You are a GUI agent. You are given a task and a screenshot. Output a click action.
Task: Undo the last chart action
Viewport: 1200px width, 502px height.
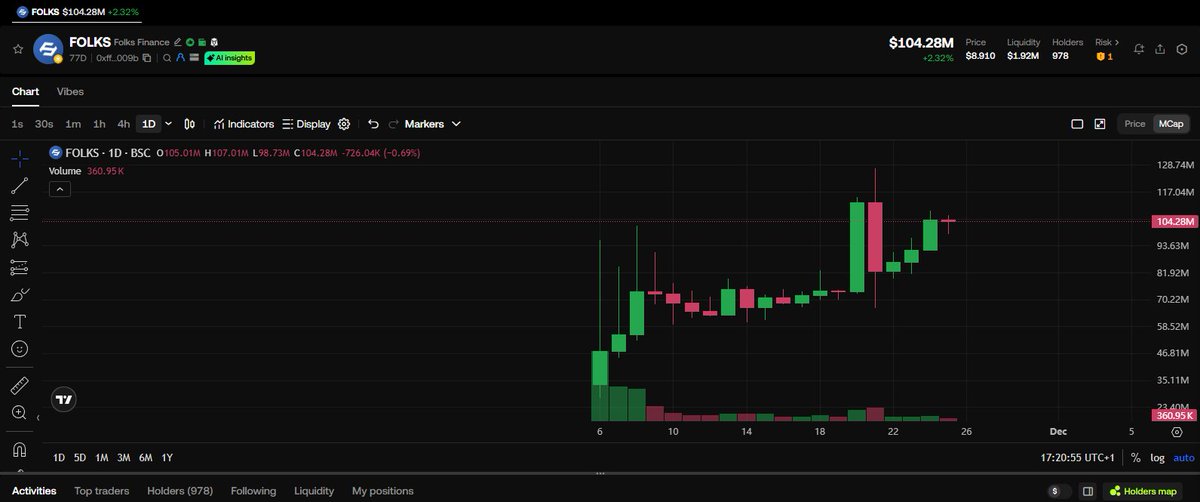tap(373, 124)
